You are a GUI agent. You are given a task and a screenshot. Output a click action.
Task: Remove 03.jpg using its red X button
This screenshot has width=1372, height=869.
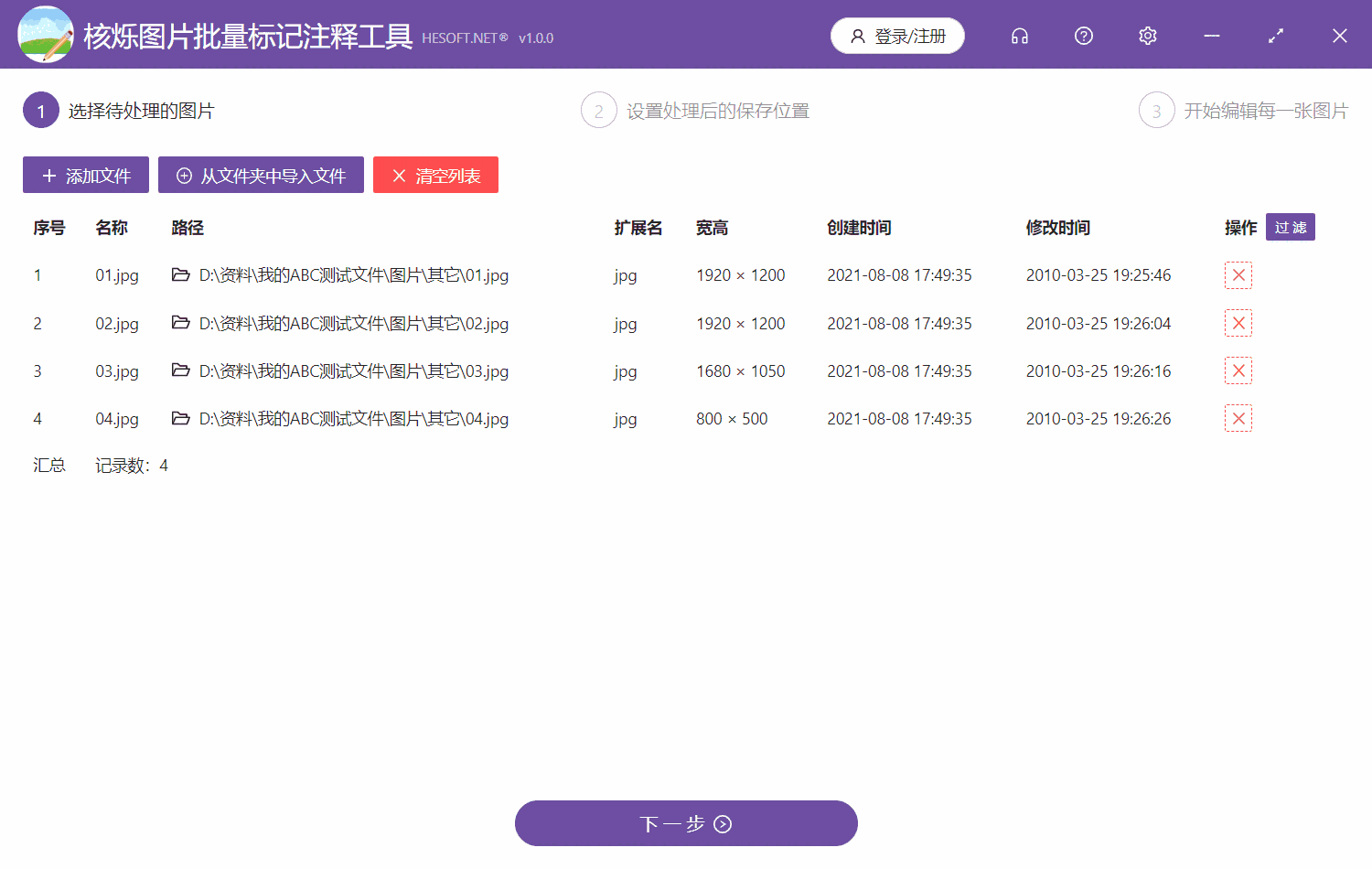[1238, 370]
